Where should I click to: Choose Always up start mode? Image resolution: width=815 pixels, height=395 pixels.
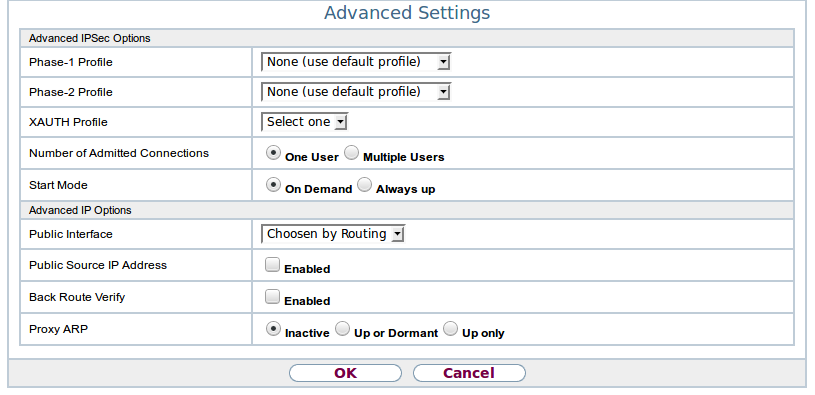tap(364, 185)
